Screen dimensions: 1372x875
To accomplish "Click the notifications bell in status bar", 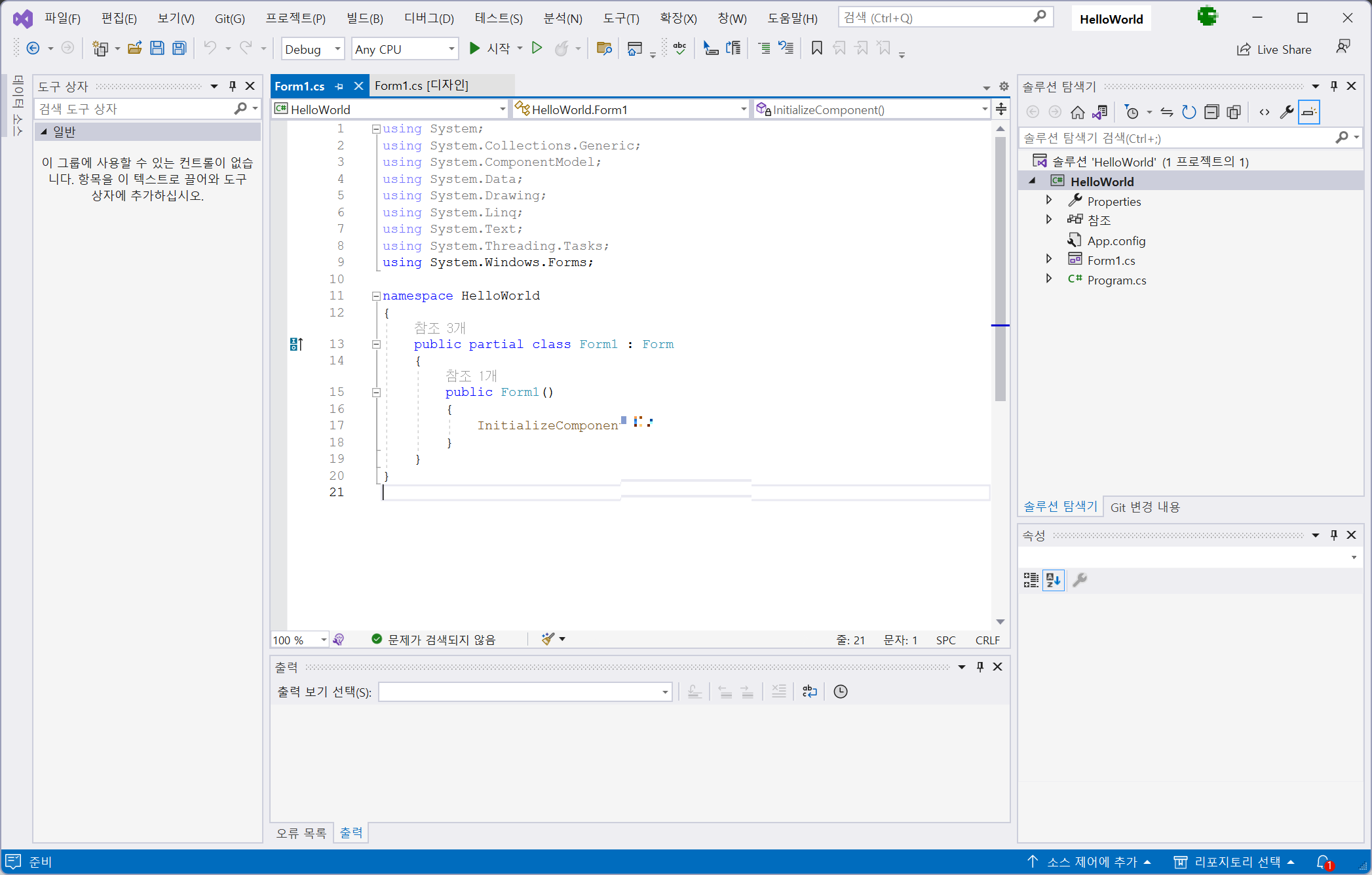I will click(1324, 862).
